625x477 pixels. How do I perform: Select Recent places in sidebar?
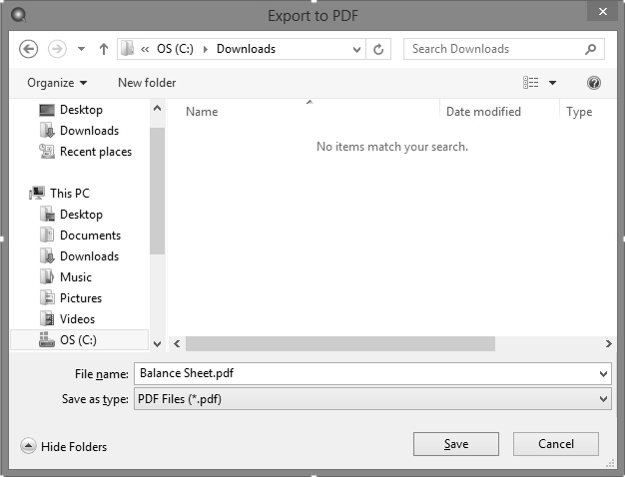tap(95, 152)
